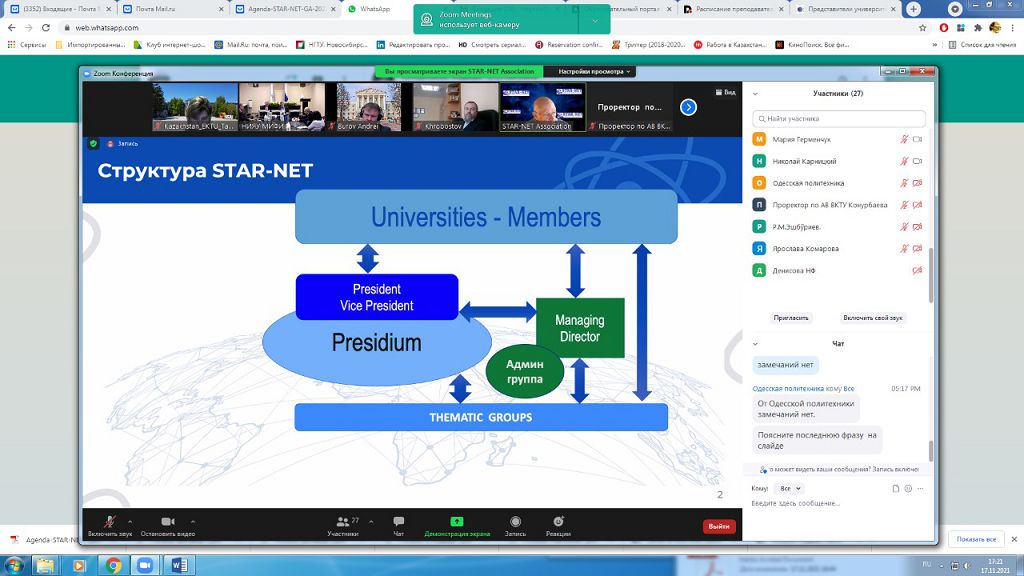Select participant Ярослава Комарова

[837, 248]
